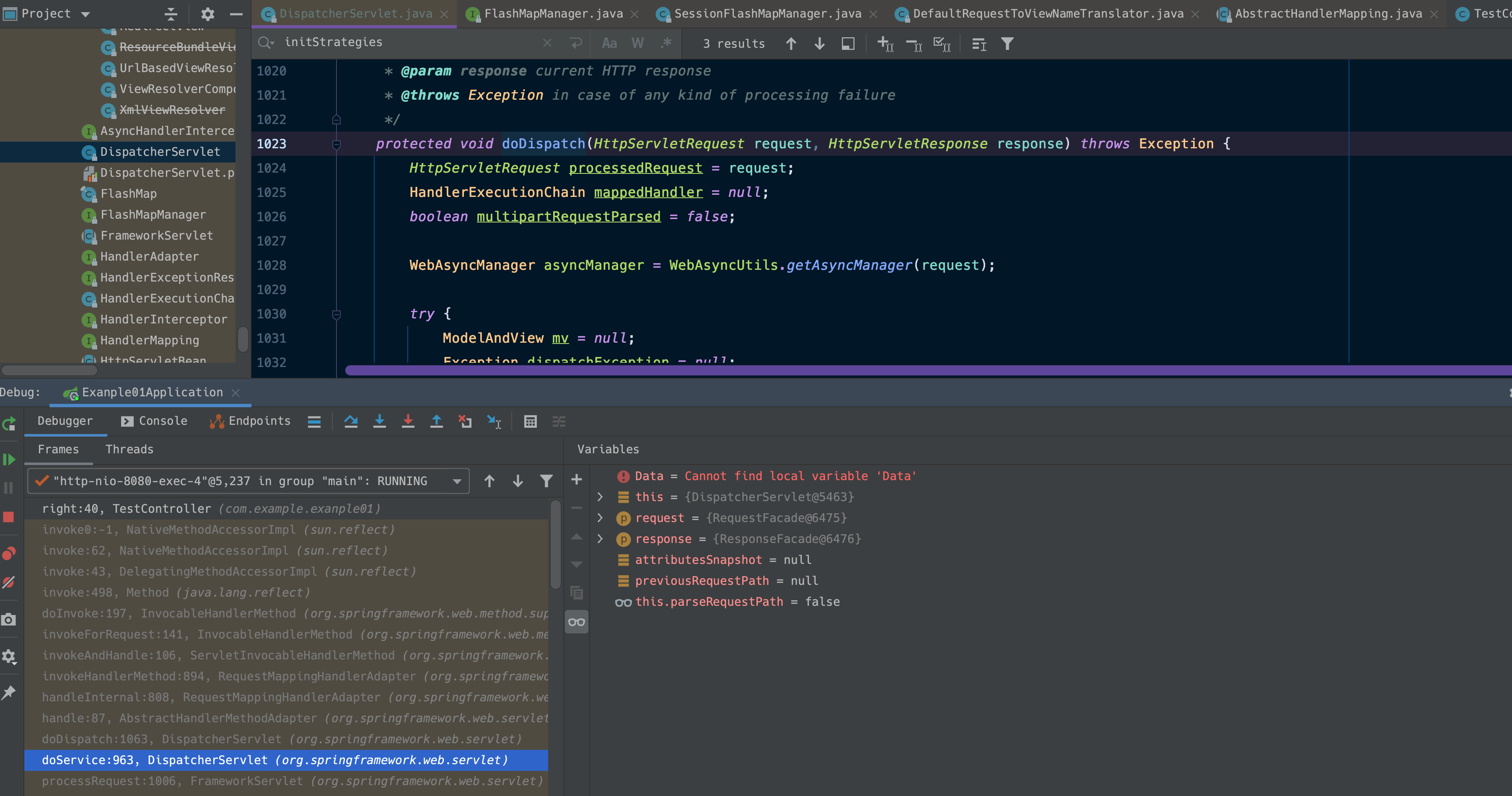Screen dimensions: 1512x796
Task: Select the FrameworkServlet class in the project tree
Action: click(156, 236)
